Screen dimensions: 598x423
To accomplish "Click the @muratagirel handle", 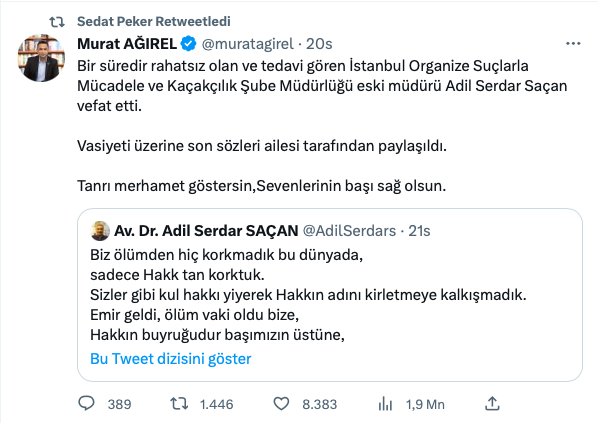I will 248,44.
